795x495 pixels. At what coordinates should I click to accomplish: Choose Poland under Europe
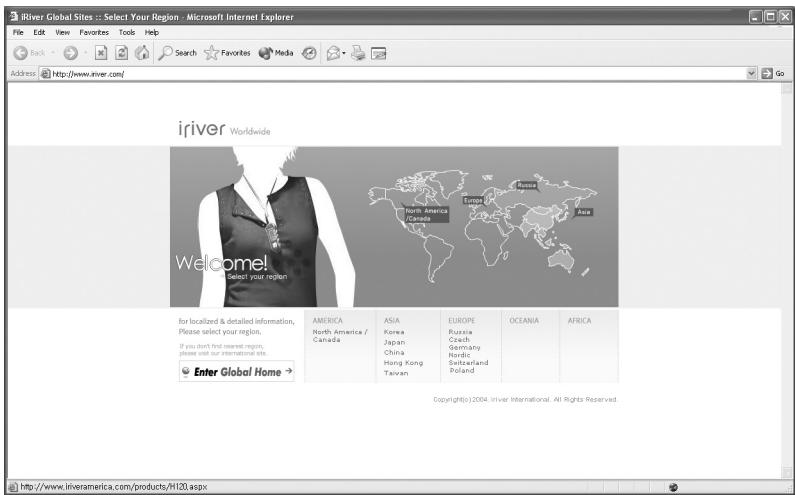click(462, 370)
